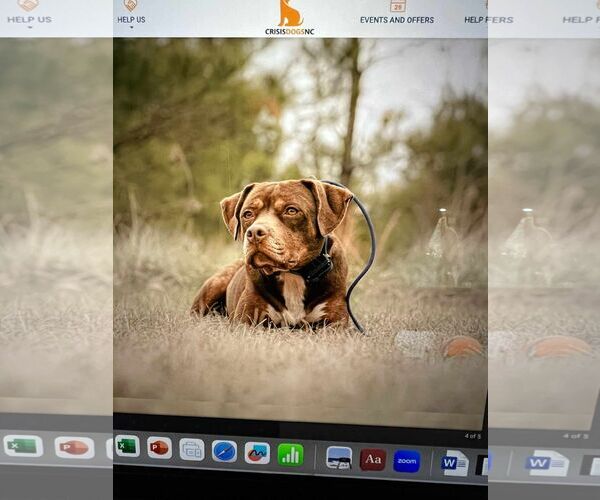Click the handshake icon above HELP US

coord(130,5)
